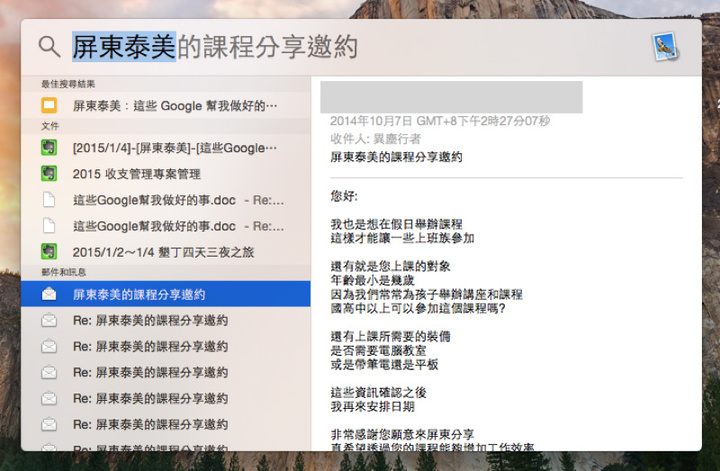The image size is (720, 471).
Task: Click the yellow presentation icon of top hit
Action: (48, 105)
